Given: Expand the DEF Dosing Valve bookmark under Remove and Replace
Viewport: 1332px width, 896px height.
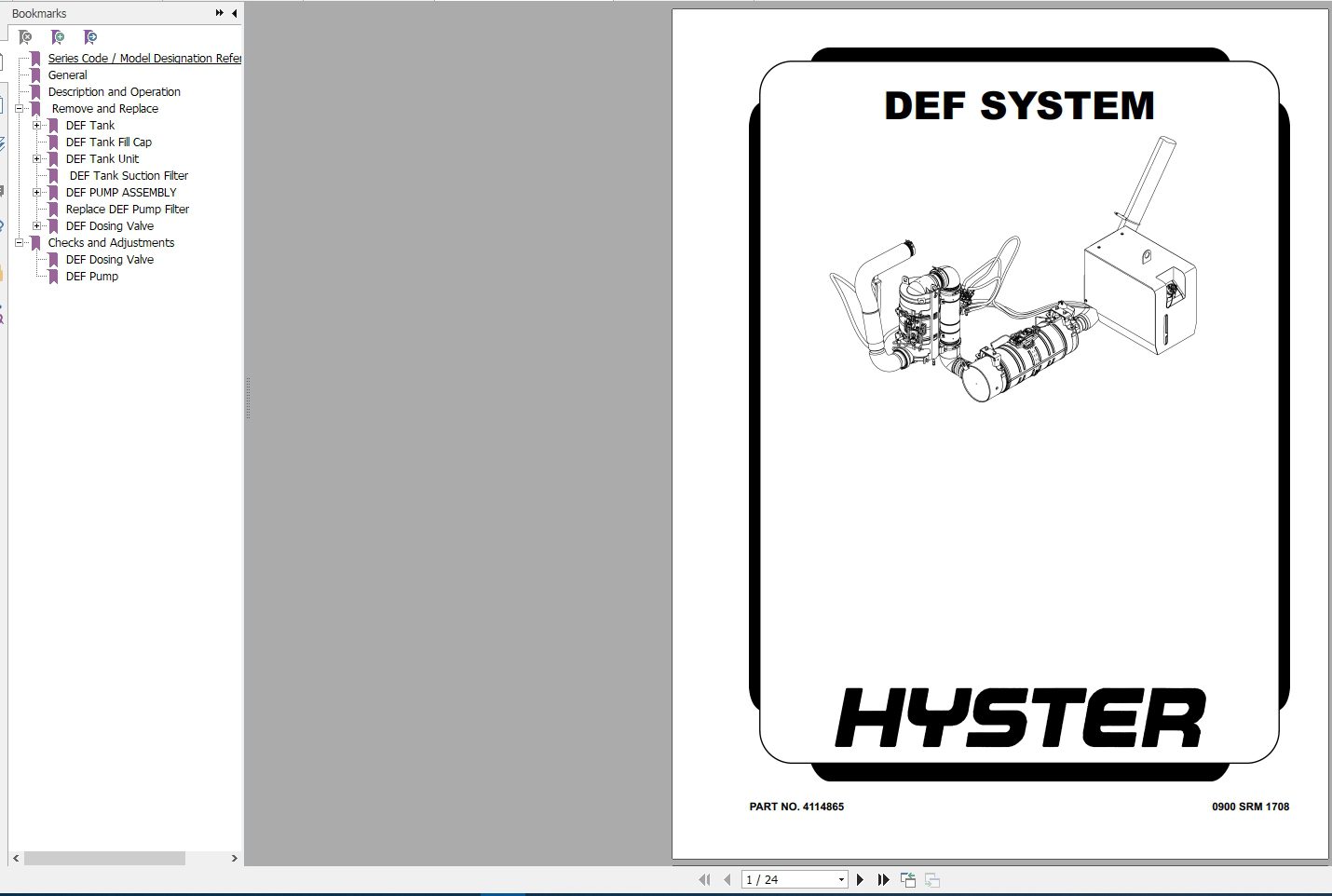Looking at the screenshot, I should click(36, 226).
